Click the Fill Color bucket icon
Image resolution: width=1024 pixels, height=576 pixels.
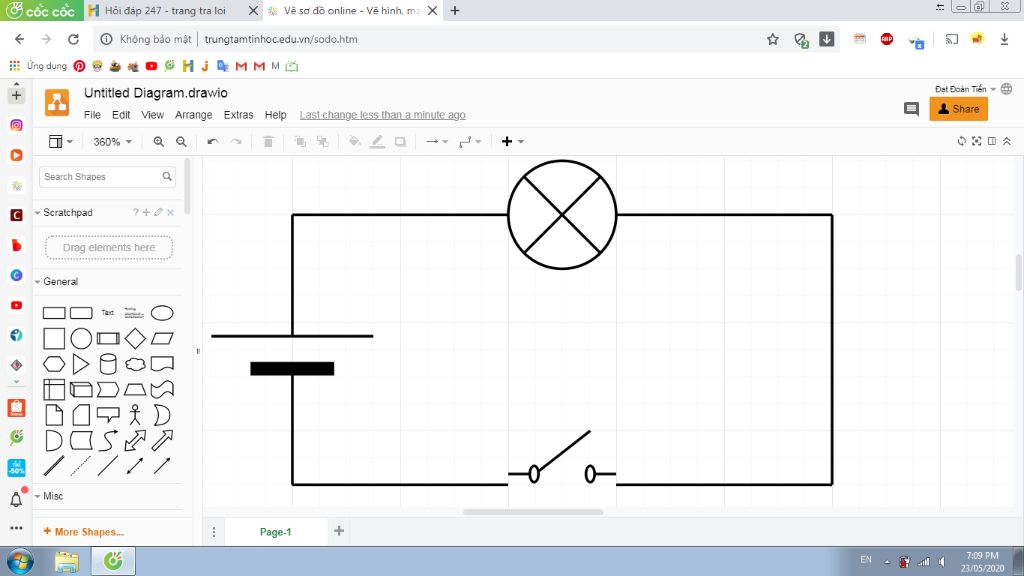tap(355, 142)
